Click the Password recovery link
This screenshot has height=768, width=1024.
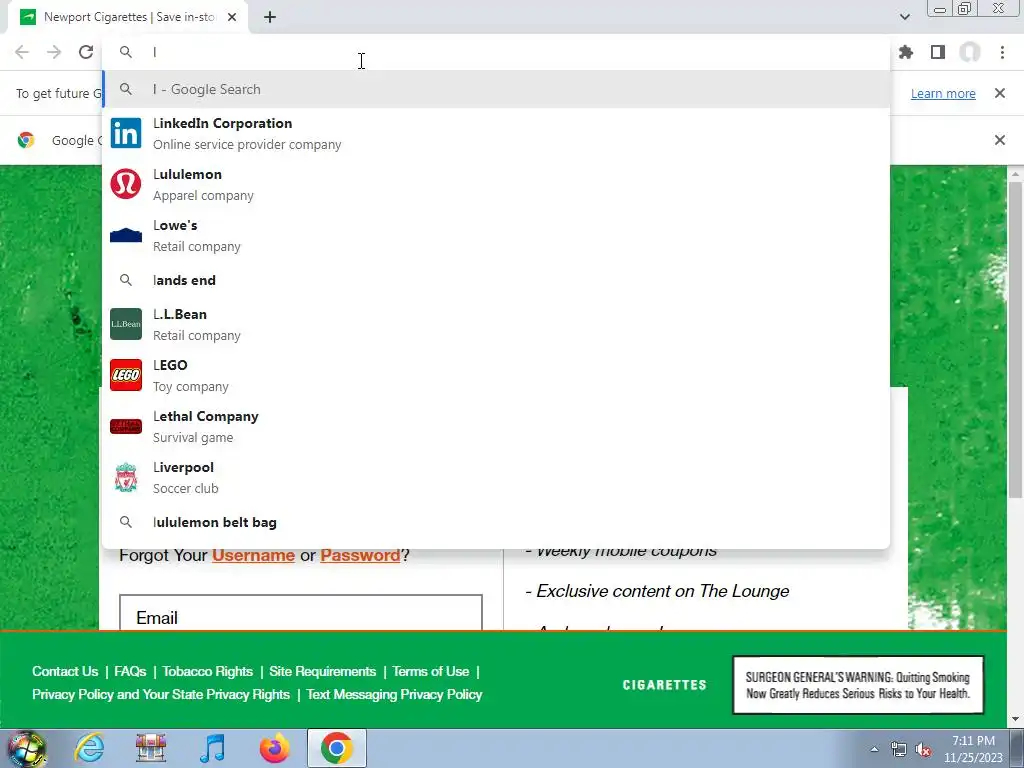click(360, 555)
